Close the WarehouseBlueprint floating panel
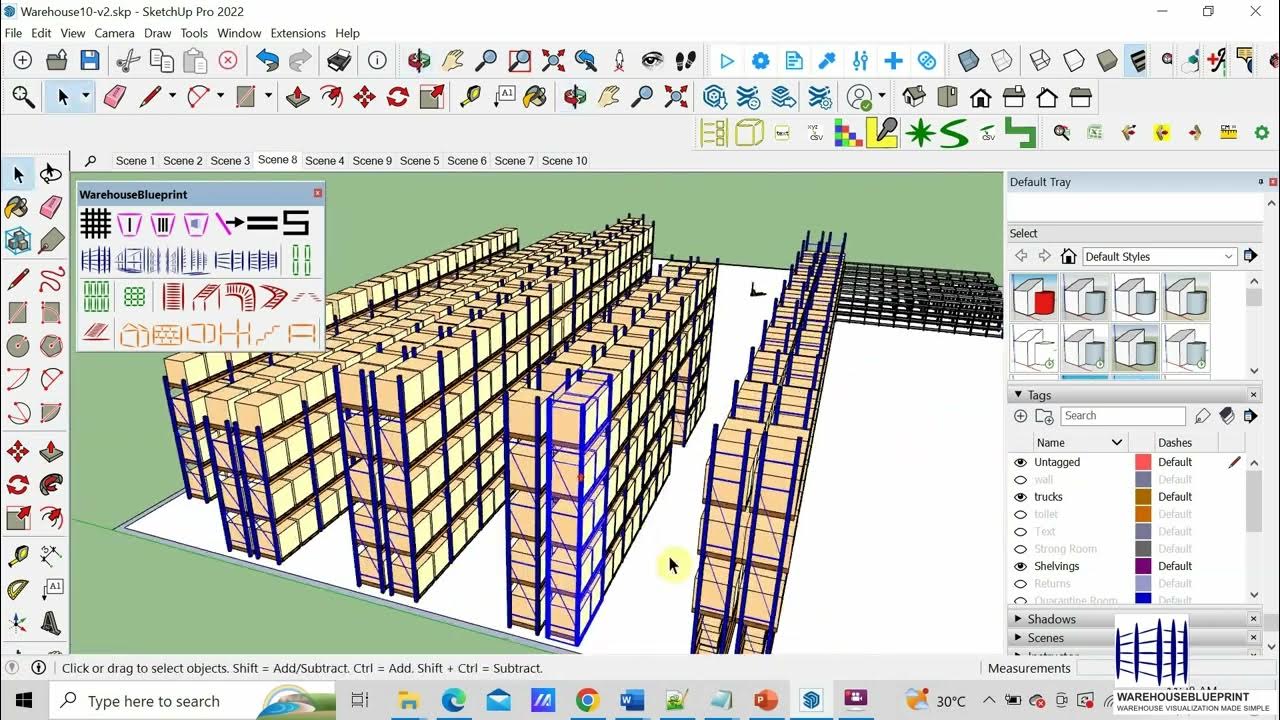This screenshot has width=1280, height=720. tap(318, 193)
